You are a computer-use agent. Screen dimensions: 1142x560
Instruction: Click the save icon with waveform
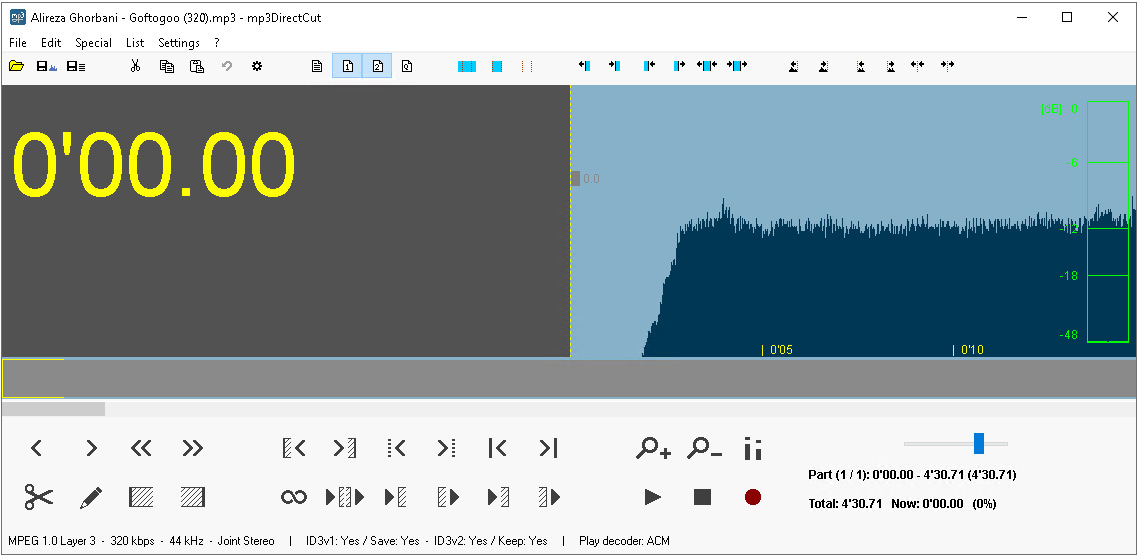click(x=47, y=66)
